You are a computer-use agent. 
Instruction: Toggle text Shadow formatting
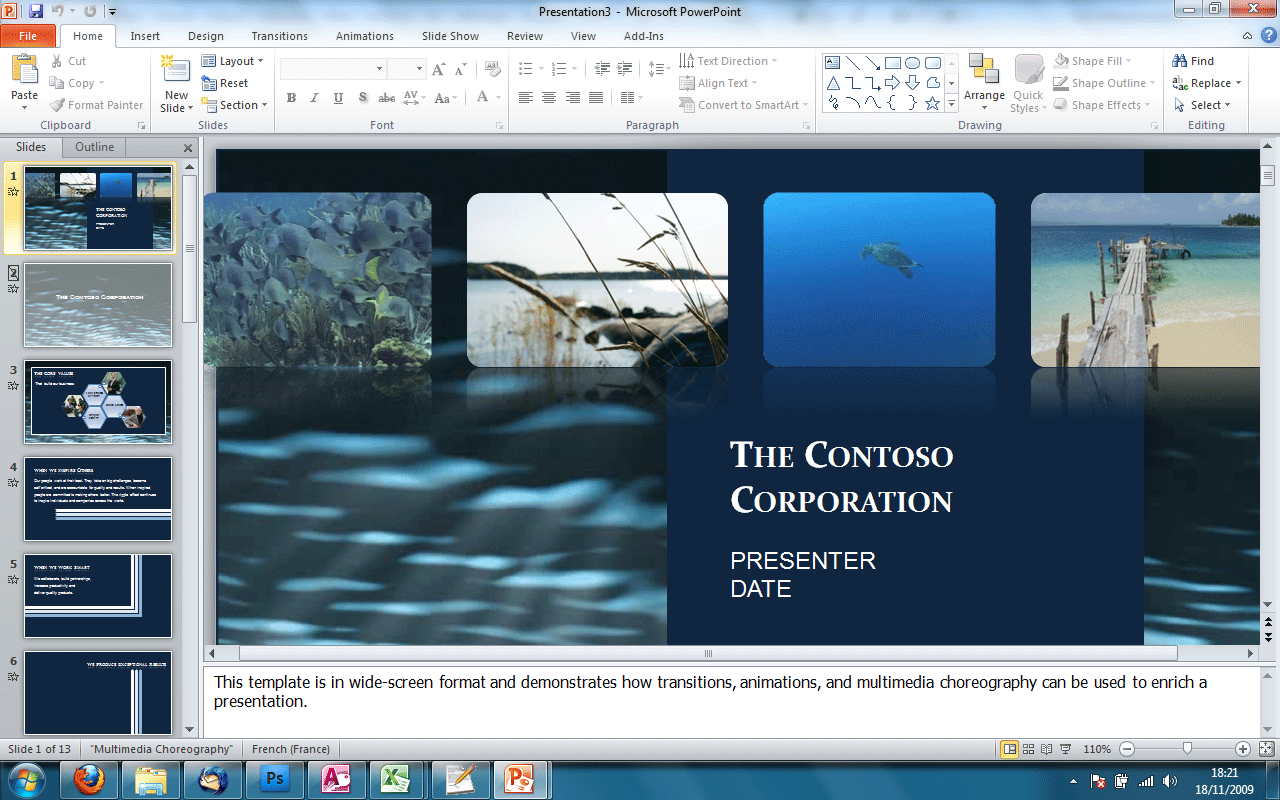click(363, 98)
